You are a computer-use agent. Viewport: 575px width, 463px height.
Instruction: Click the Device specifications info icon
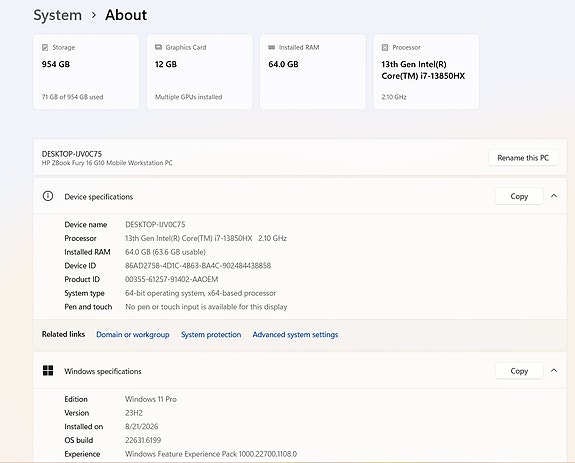(x=48, y=196)
